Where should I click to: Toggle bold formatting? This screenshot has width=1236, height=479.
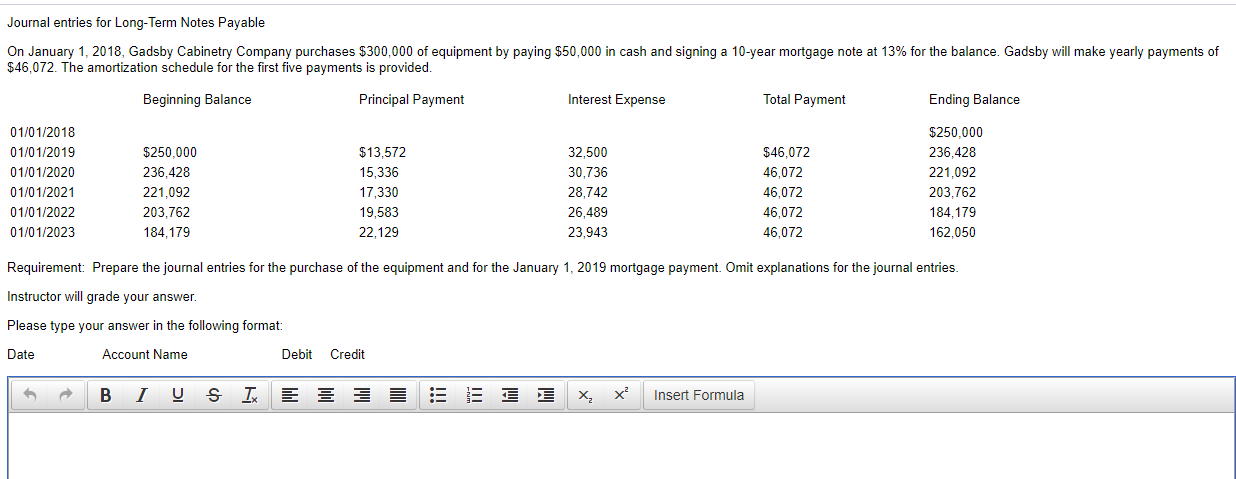[106, 395]
